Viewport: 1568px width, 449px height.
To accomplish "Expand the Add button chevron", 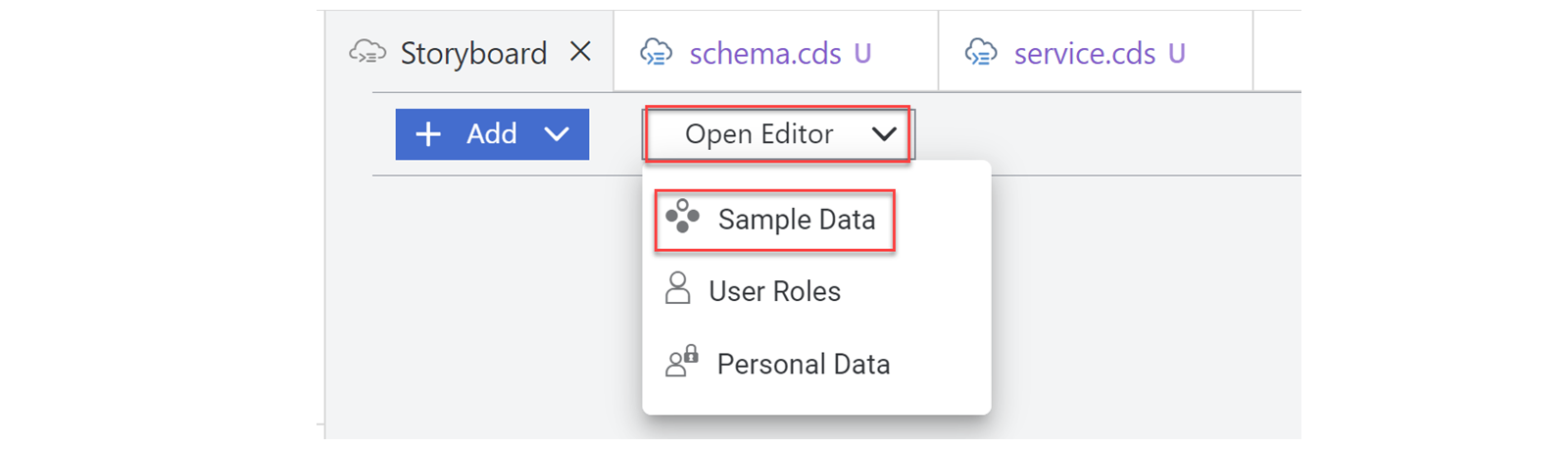I will (x=557, y=134).
